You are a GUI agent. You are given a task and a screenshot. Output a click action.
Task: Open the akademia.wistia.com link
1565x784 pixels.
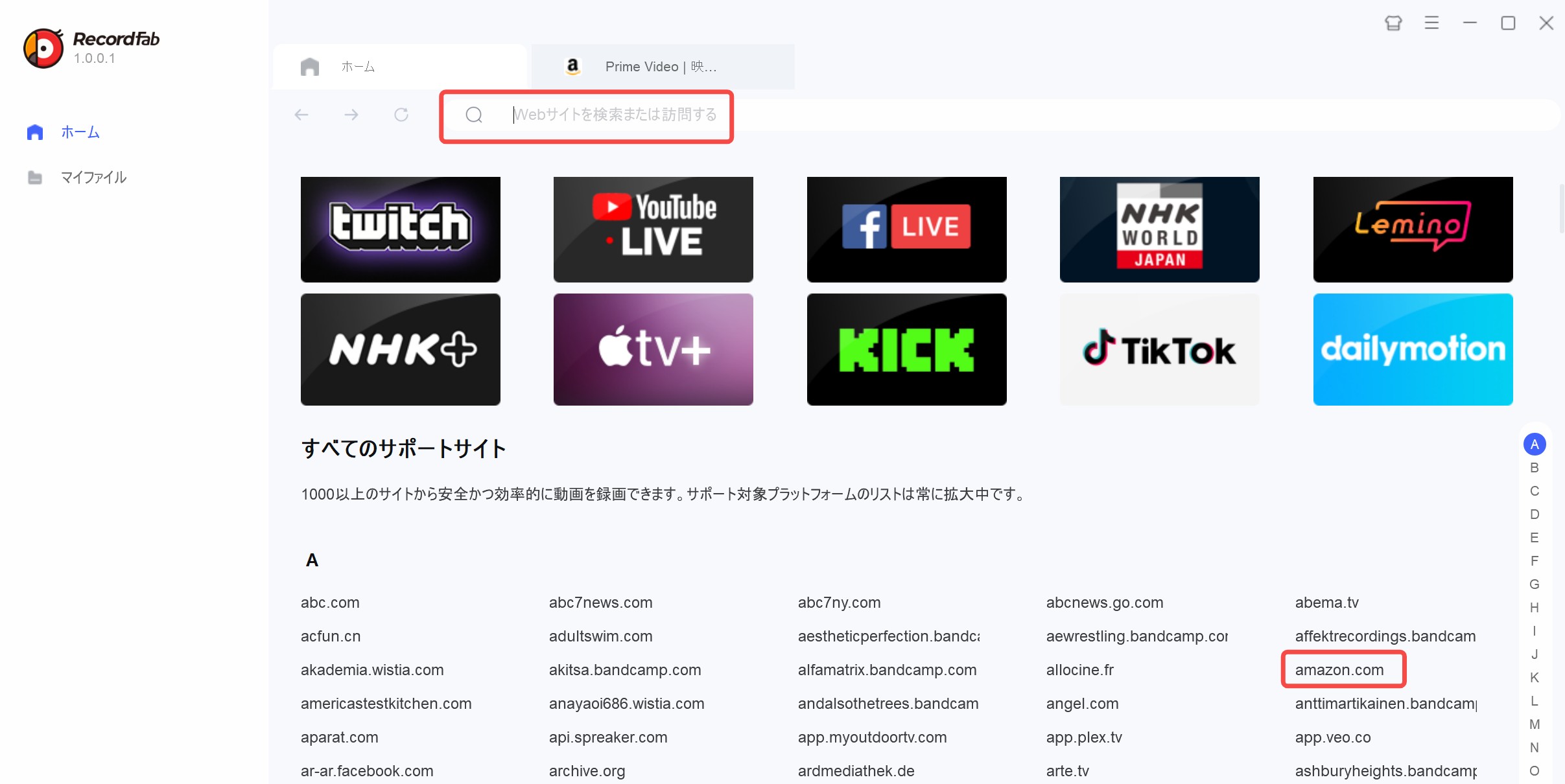pos(372,670)
